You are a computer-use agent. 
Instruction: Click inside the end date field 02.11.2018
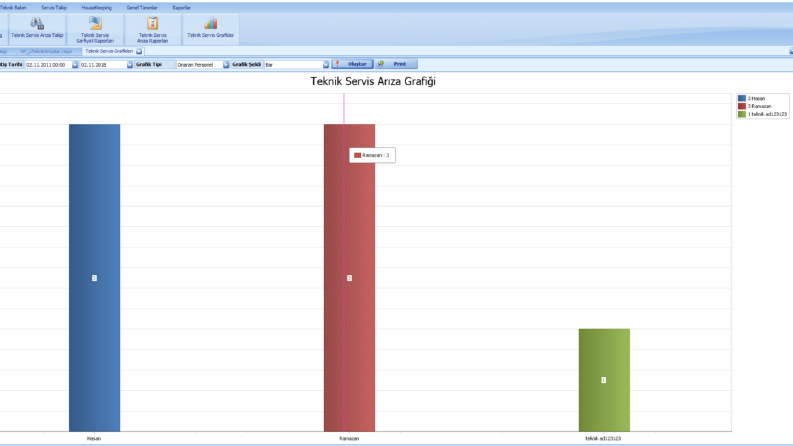pyautogui.click(x=103, y=65)
